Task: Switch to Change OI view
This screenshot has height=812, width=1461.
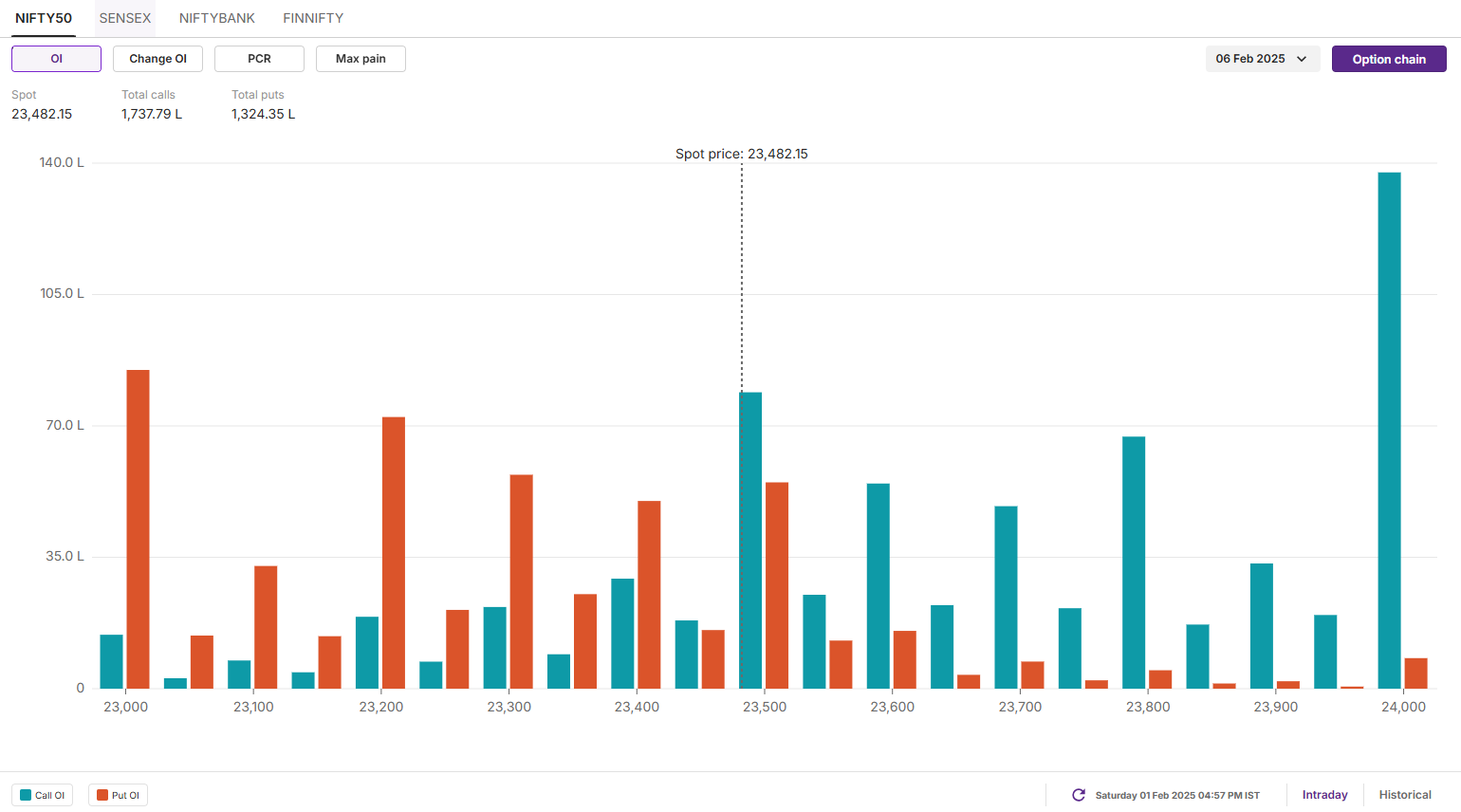Action: (157, 59)
